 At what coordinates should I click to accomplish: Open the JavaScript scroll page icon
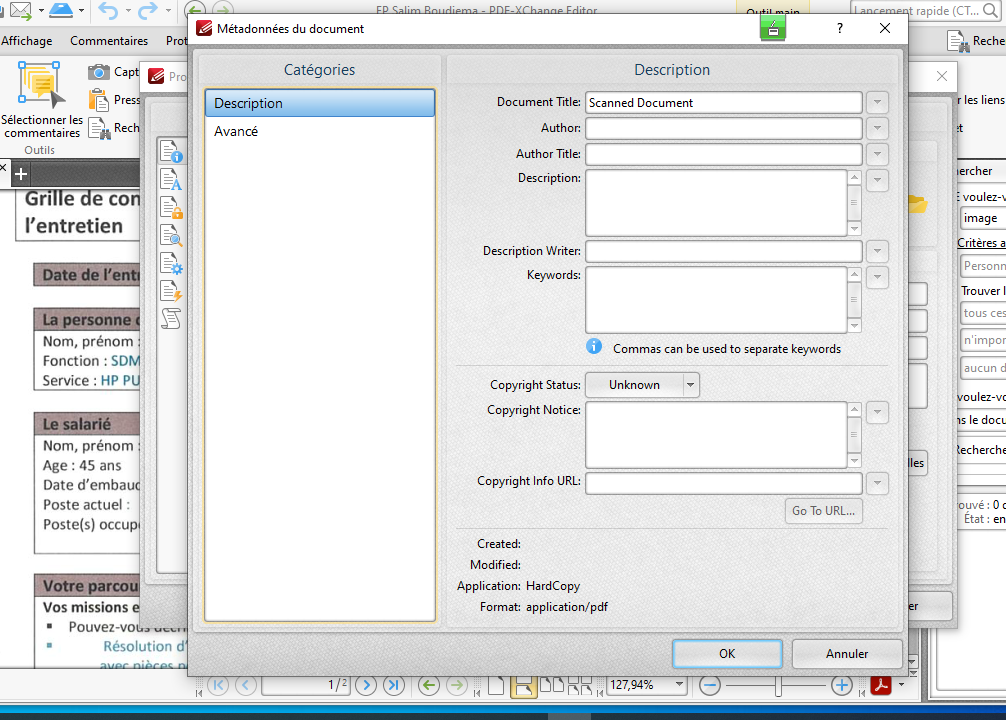pyautogui.click(x=172, y=319)
